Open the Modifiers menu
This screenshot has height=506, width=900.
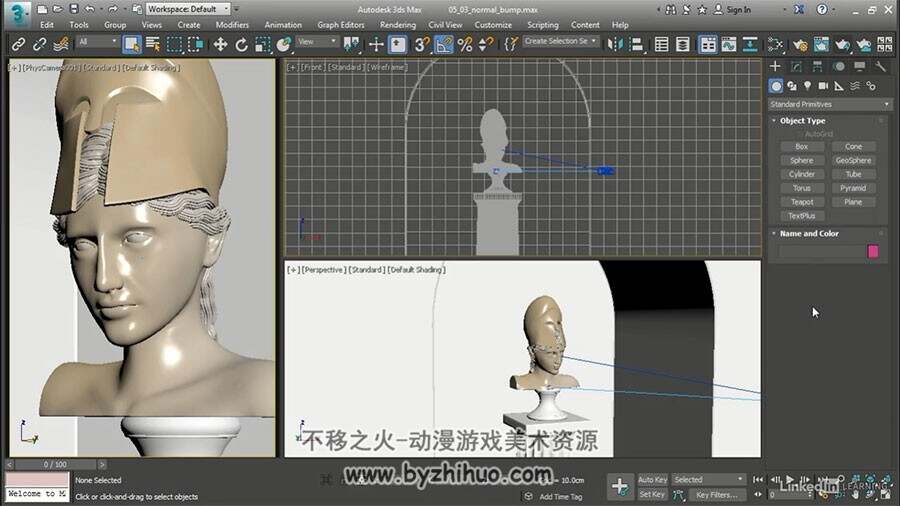tap(232, 25)
